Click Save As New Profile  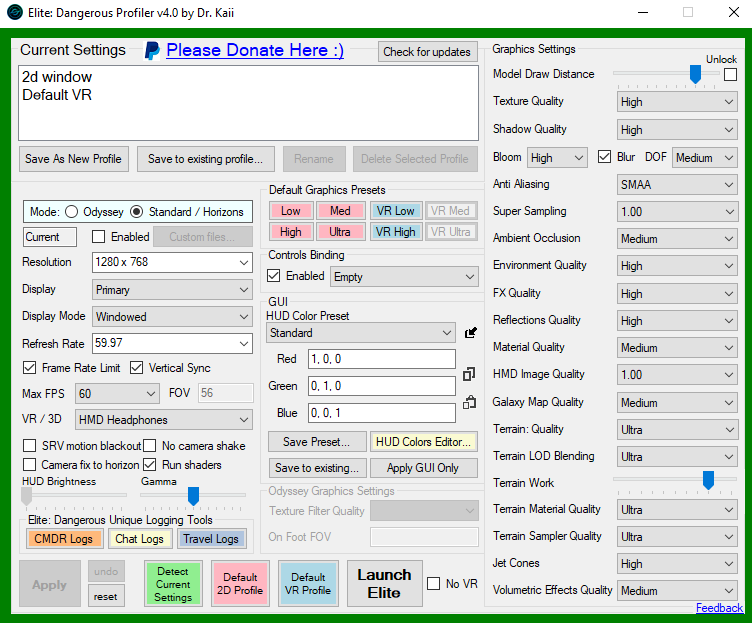coord(74,159)
